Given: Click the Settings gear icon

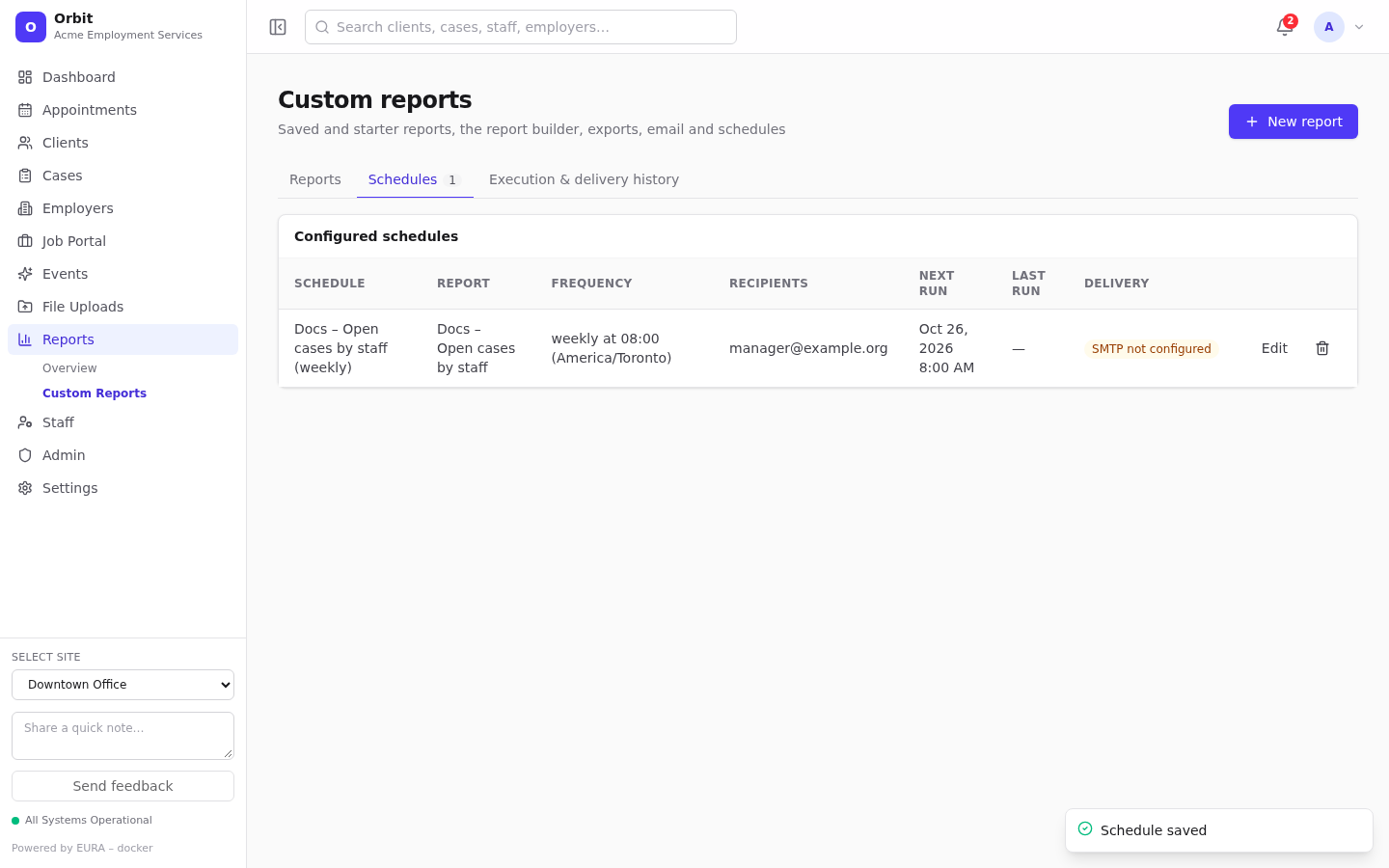Looking at the screenshot, I should [x=25, y=488].
